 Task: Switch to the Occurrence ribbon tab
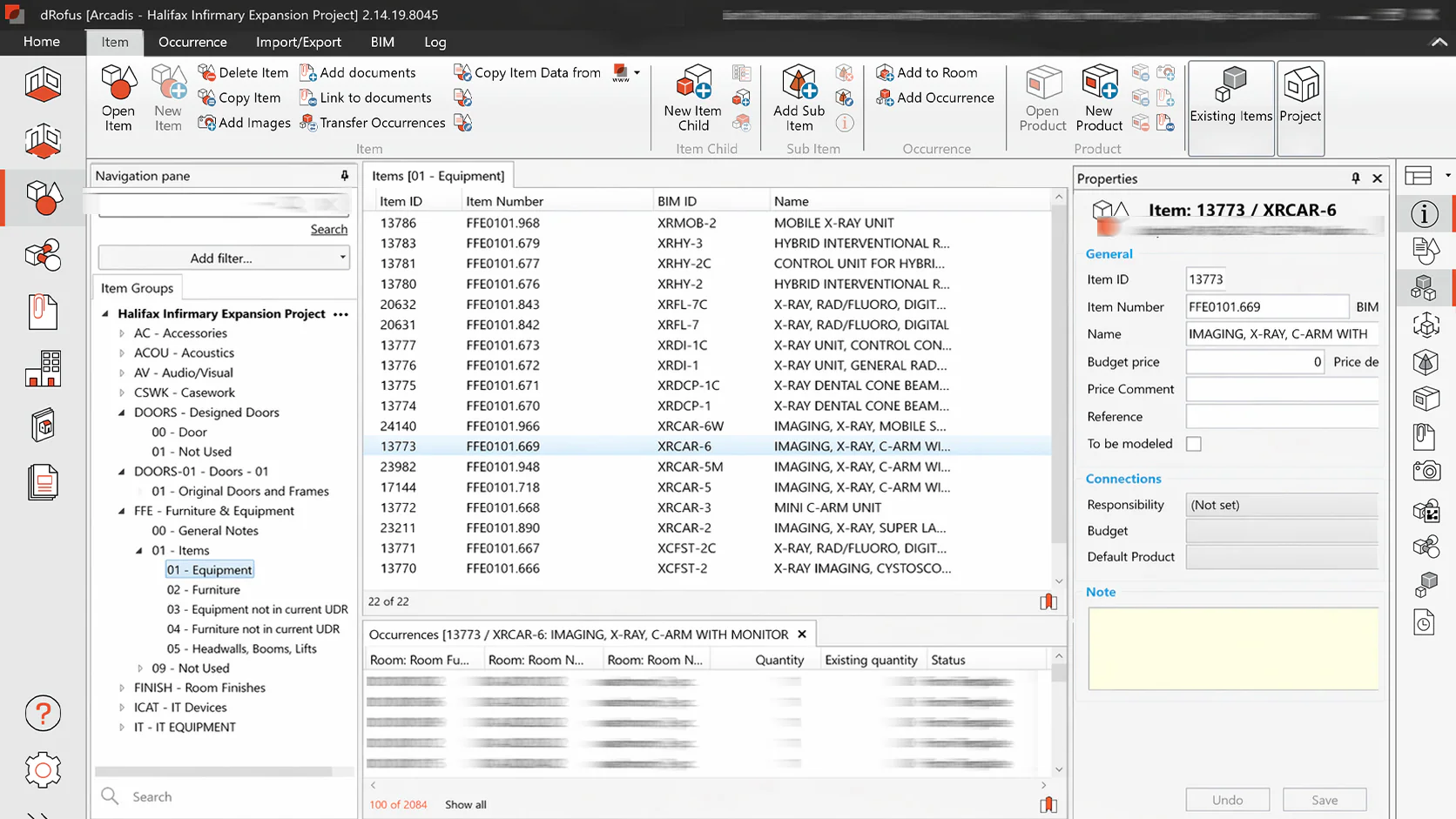click(192, 42)
